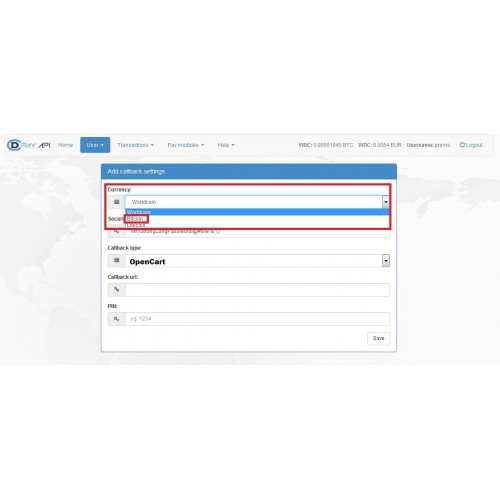Click the key icon beside Secret field
Viewport: 500px width, 500px height.
[116, 231]
